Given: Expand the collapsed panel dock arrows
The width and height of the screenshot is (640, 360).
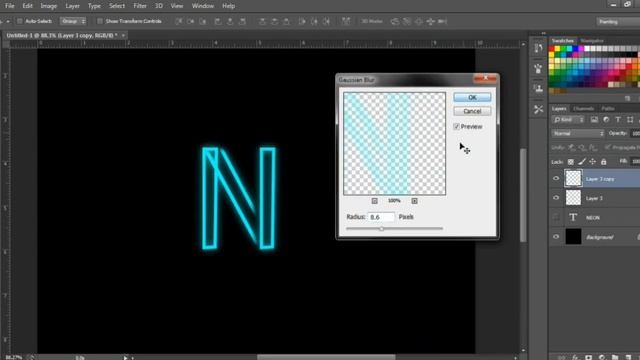Looking at the screenshot, I should [x=543, y=33].
